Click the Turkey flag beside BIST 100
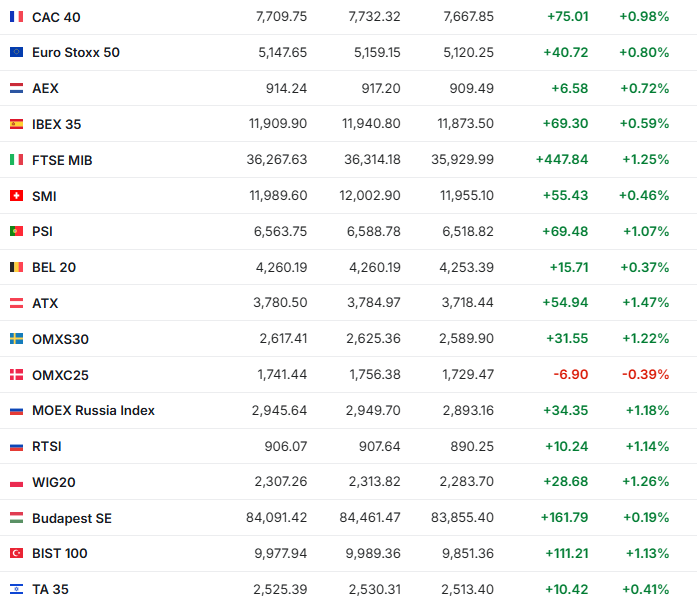This screenshot has height=605, width=697. [x=16, y=553]
